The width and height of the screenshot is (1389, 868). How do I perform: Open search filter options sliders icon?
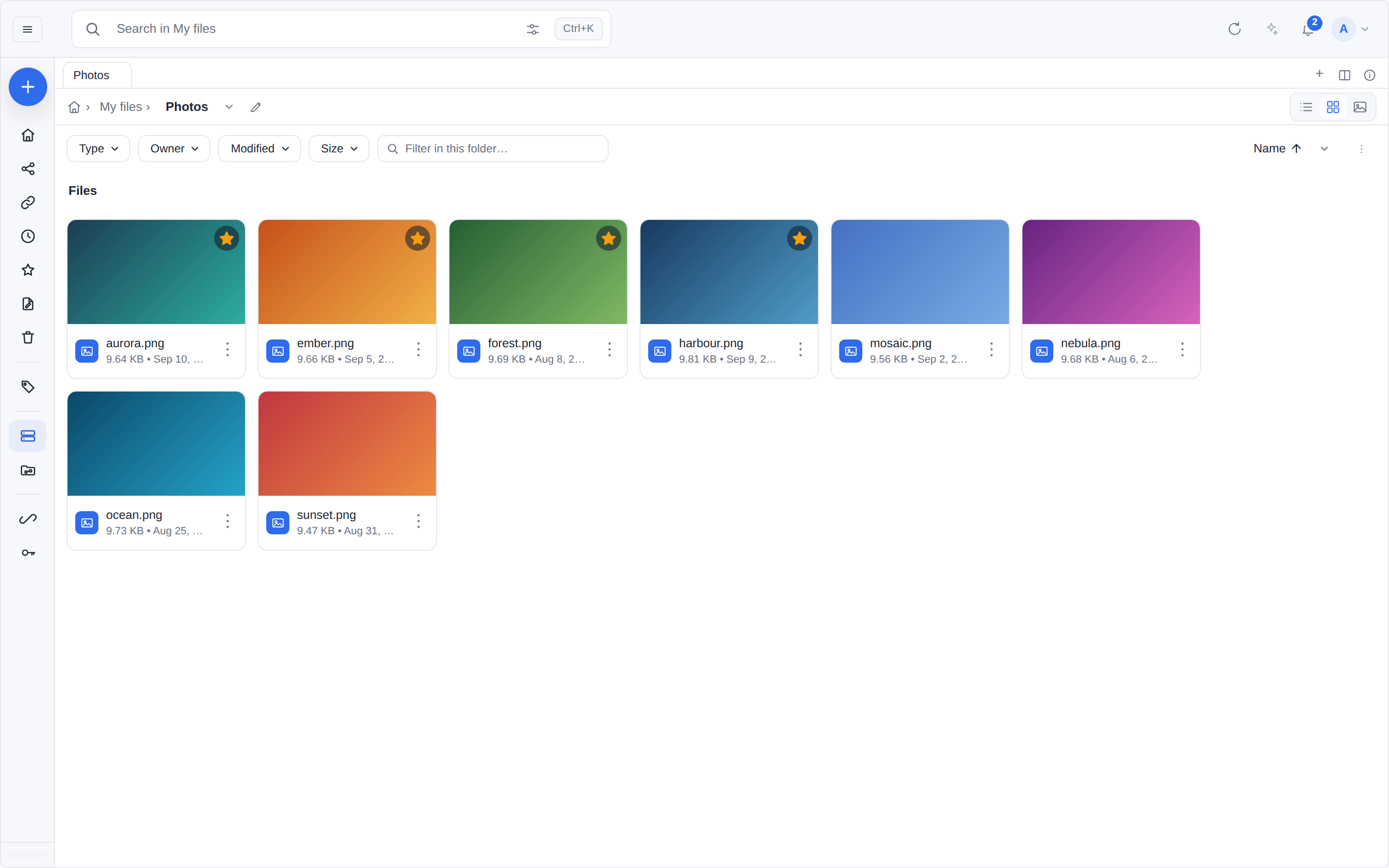tap(532, 29)
